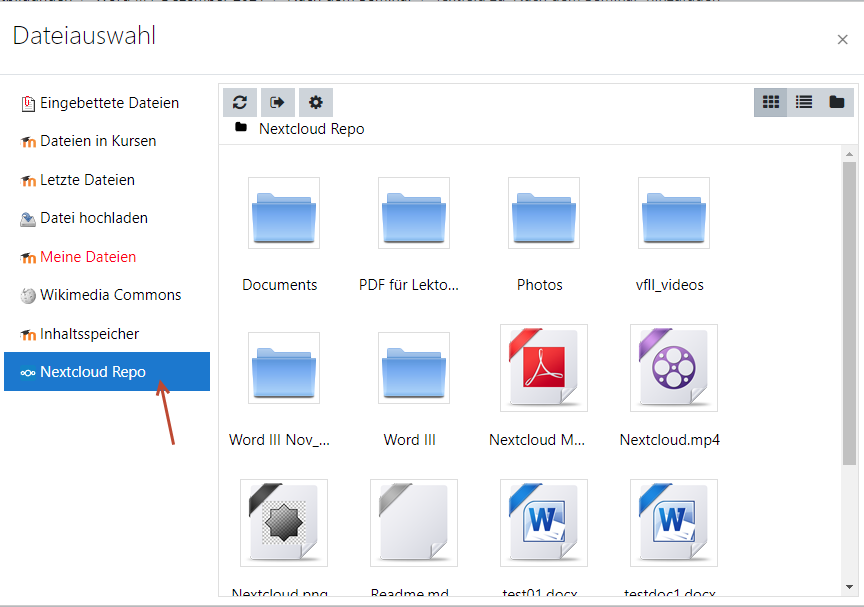Select Eingebettete Dateien in the sidebar
Image resolution: width=864 pixels, height=607 pixels.
point(110,102)
